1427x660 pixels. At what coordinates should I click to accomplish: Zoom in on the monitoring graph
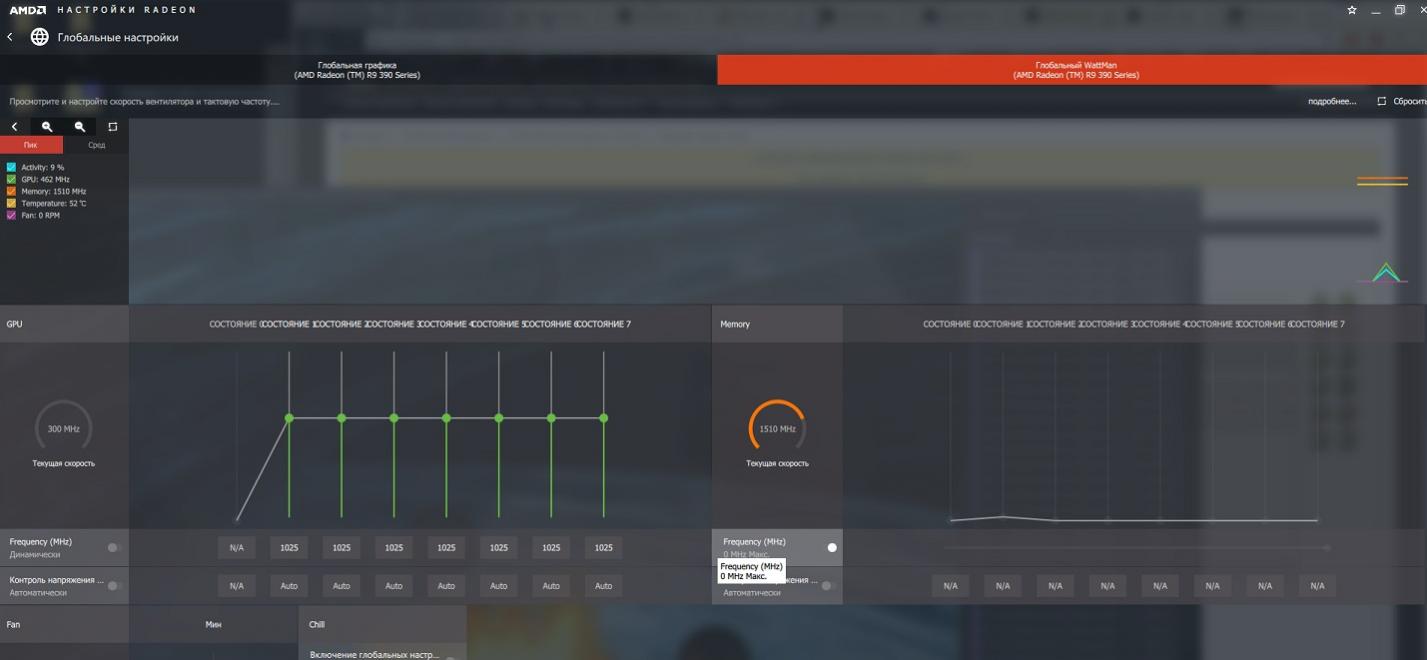[47, 127]
